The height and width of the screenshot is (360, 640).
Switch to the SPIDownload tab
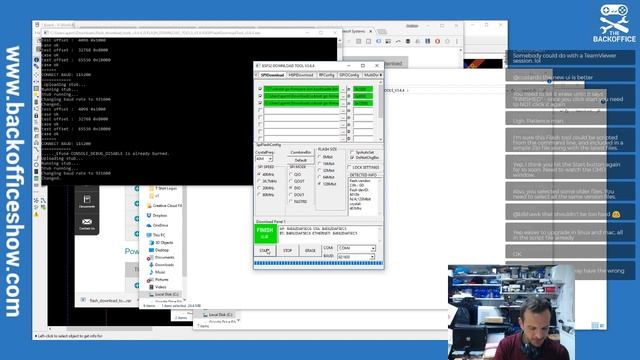272,75
